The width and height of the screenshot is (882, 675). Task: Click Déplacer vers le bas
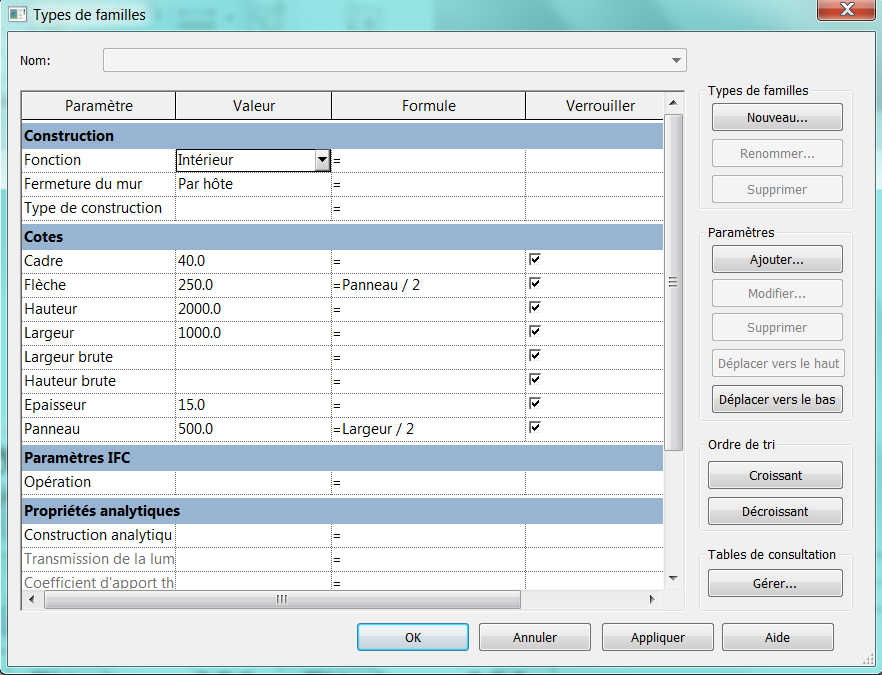click(x=776, y=399)
